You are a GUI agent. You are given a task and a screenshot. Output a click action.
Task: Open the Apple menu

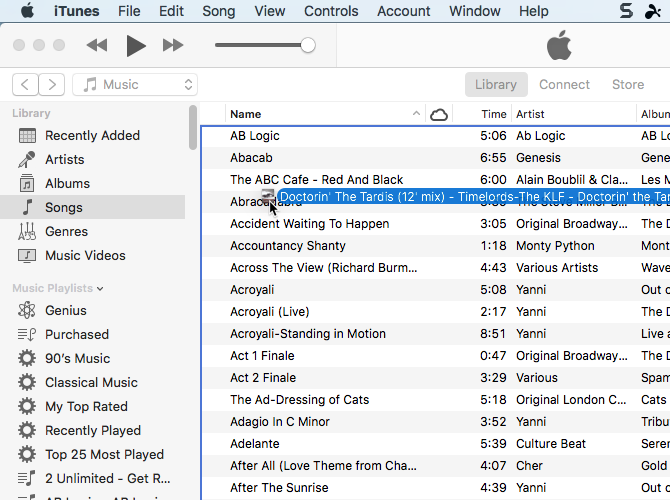[27, 11]
